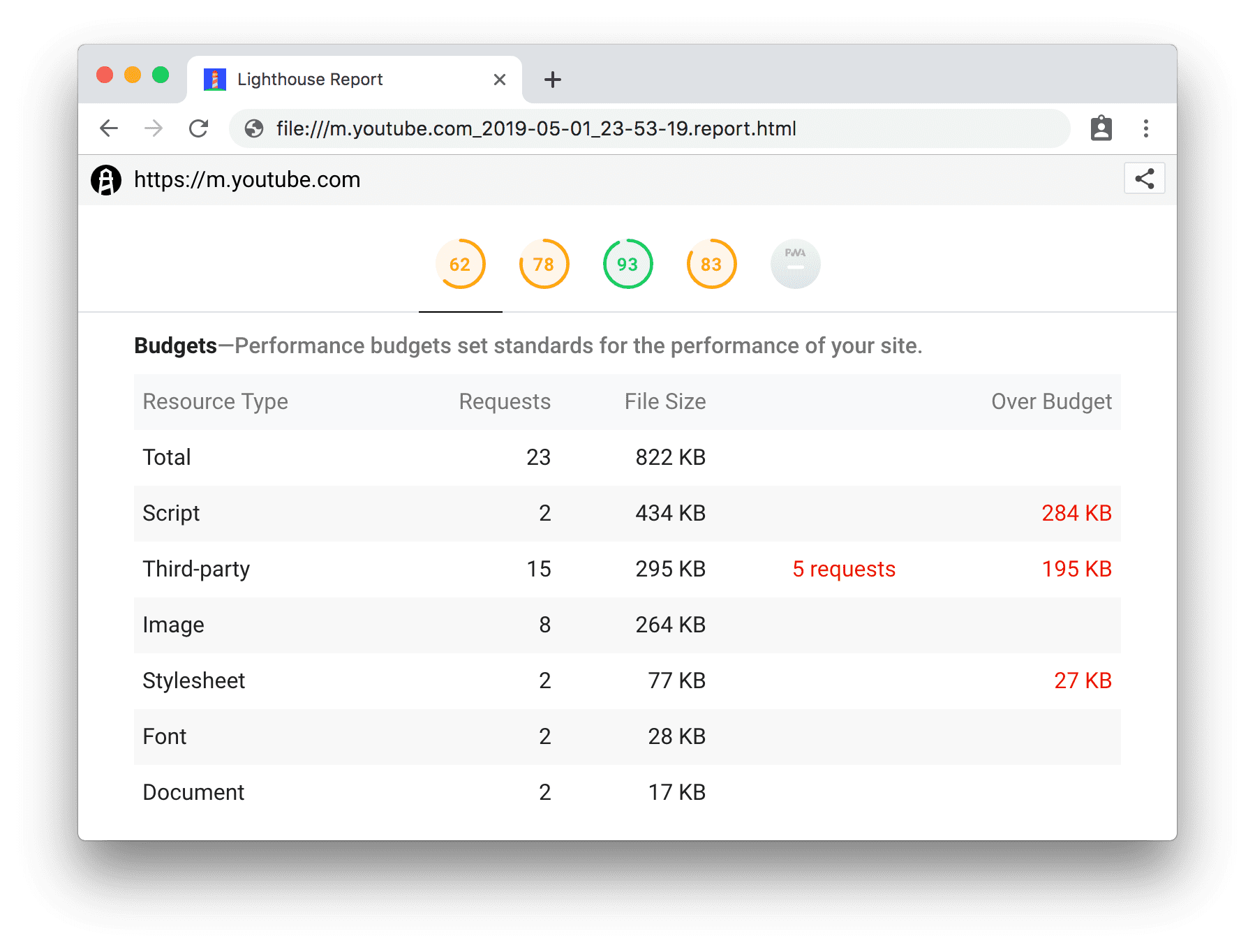The height and width of the screenshot is (952, 1255).
Task: Click the Lighthouse logo next to the site URL
Action: pos(106,179)
